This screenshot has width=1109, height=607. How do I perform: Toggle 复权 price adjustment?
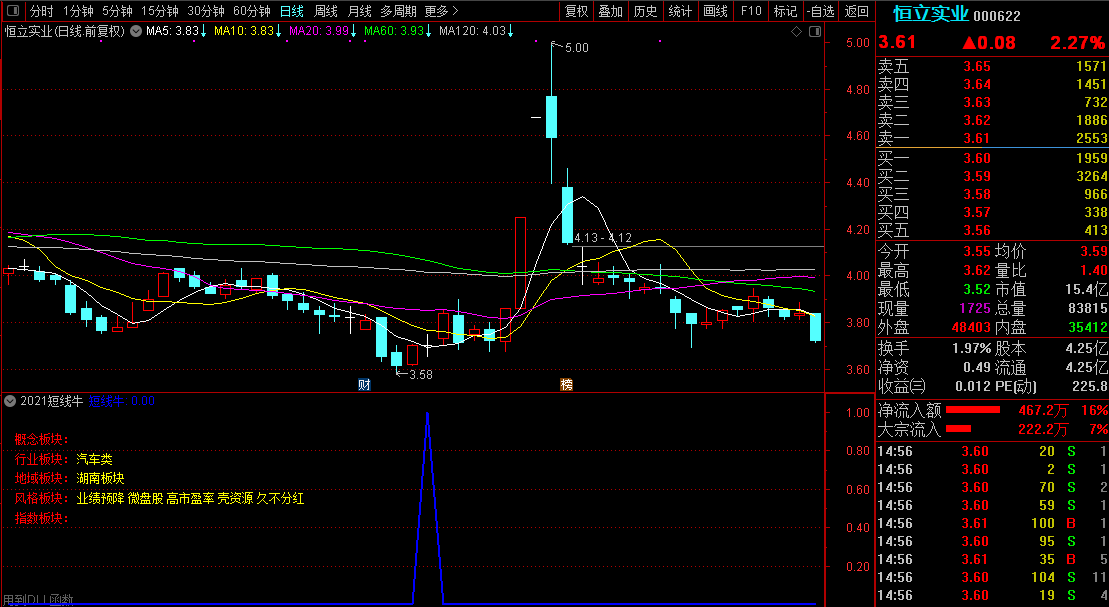pos(577,12)
